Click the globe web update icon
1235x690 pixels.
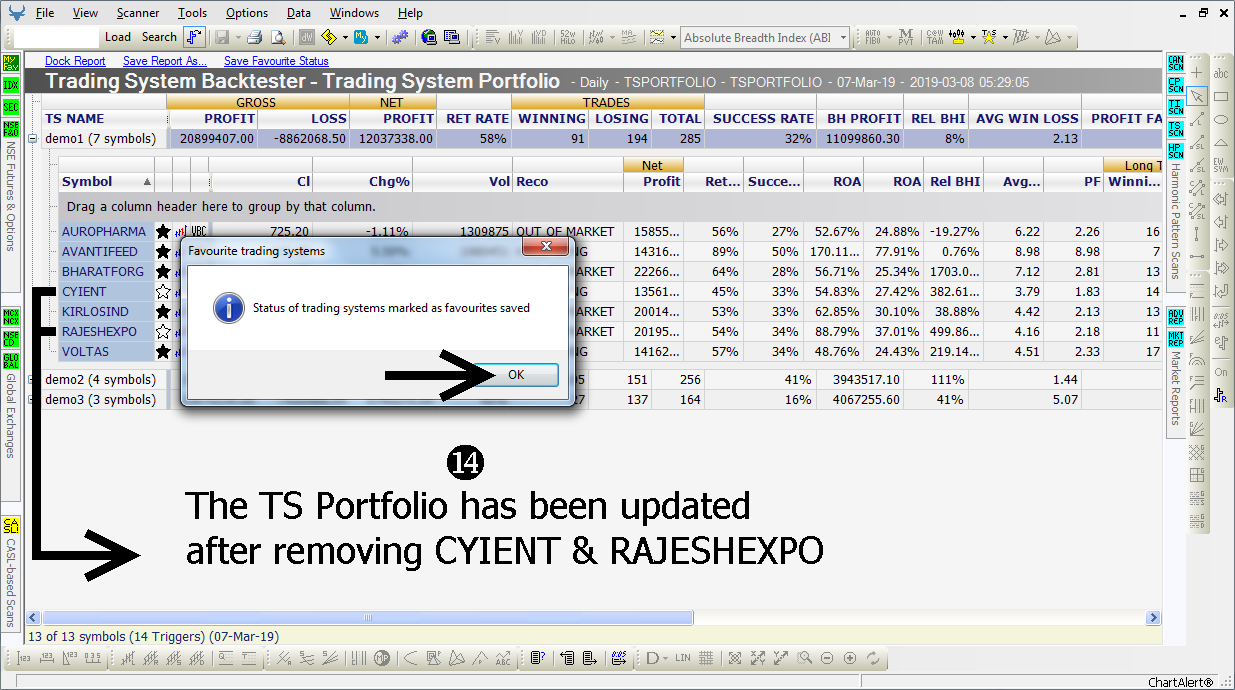click(429, 37)
